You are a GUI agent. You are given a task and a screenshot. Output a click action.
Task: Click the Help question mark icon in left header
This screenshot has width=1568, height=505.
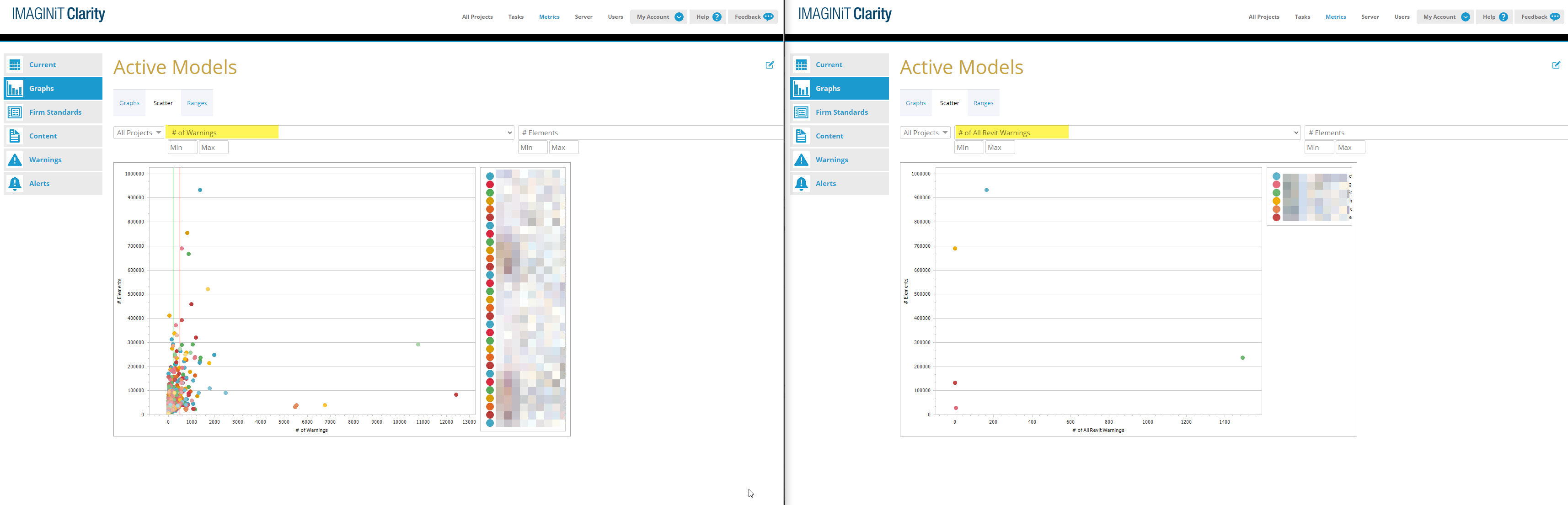pyautogui.click(x=717, y=17)
